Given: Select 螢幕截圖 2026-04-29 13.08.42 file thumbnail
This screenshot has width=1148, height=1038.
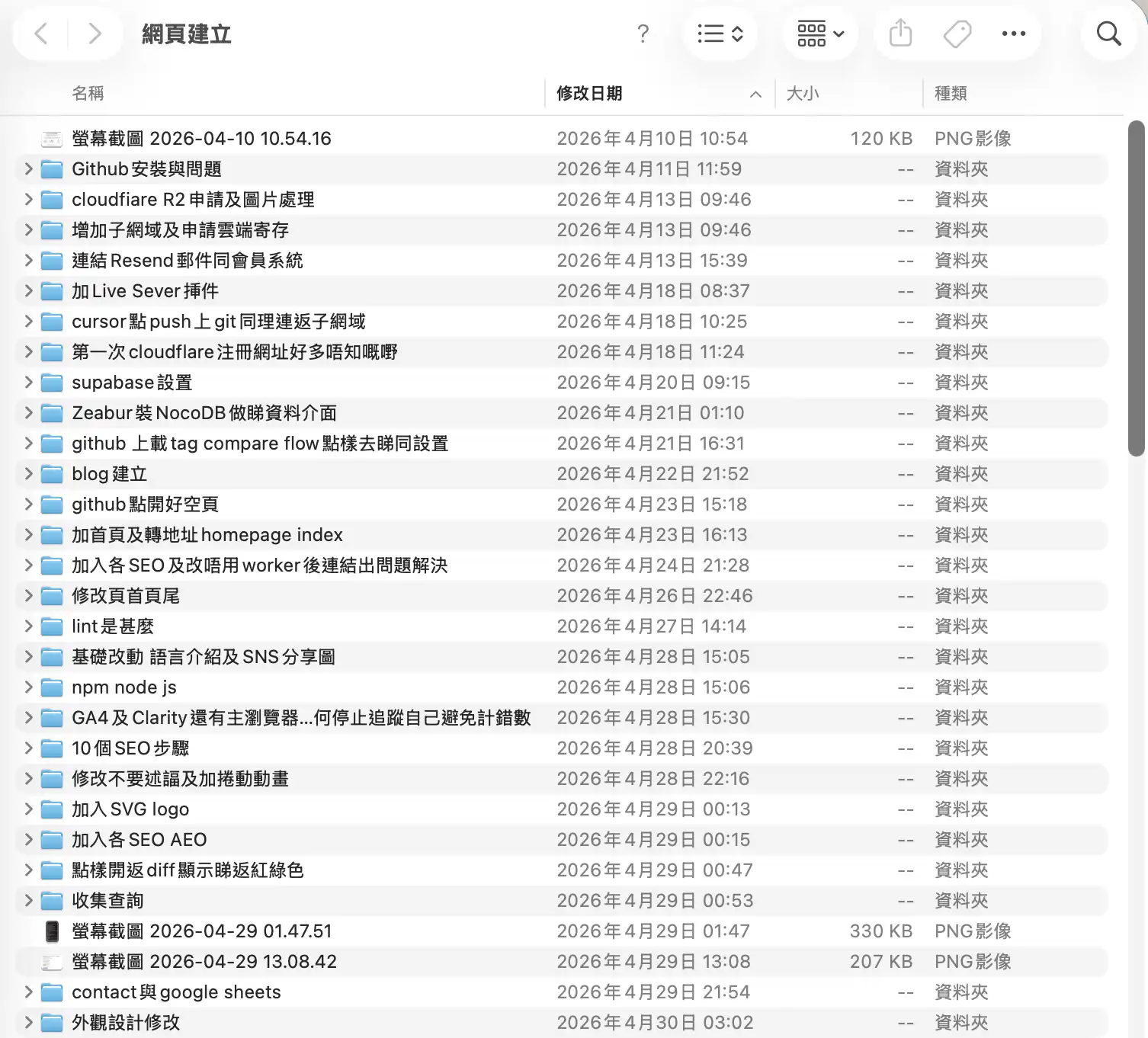Looking at the screenshot, I should [52, 962].
